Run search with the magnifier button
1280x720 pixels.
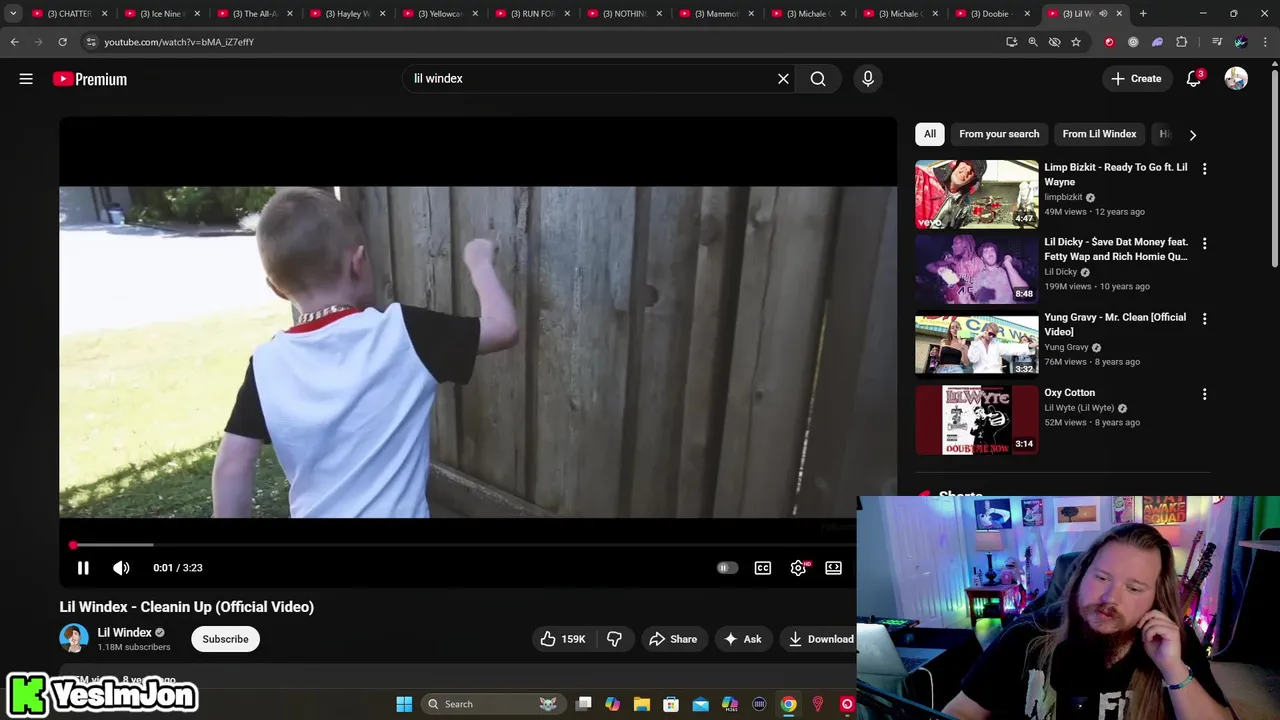(818, 79)
